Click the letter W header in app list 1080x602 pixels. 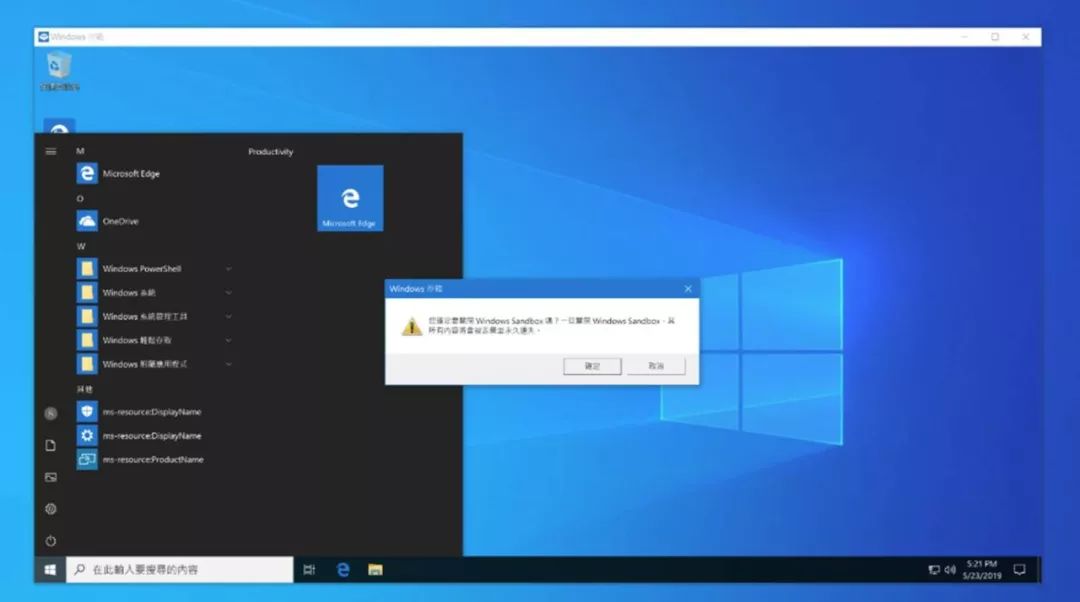click(81, 246)
